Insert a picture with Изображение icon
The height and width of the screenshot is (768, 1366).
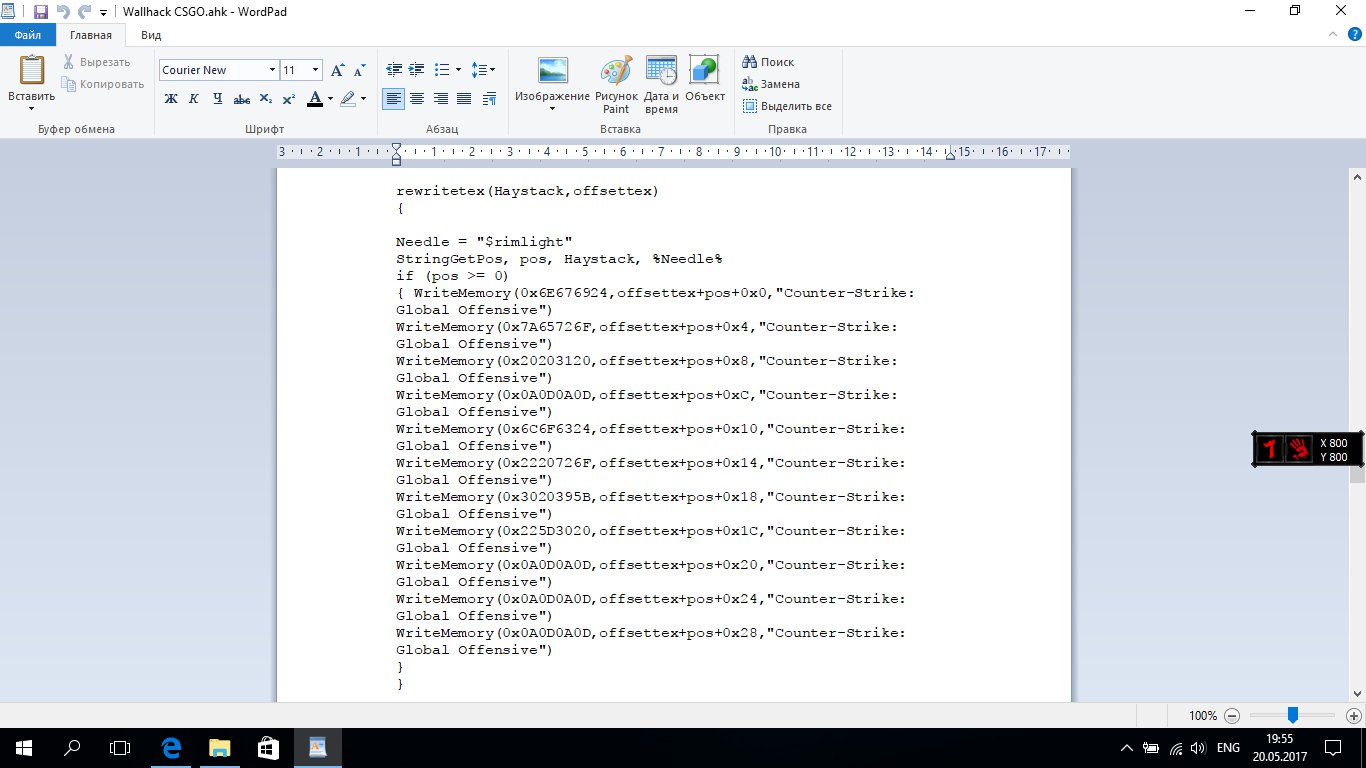pos(553,71)
